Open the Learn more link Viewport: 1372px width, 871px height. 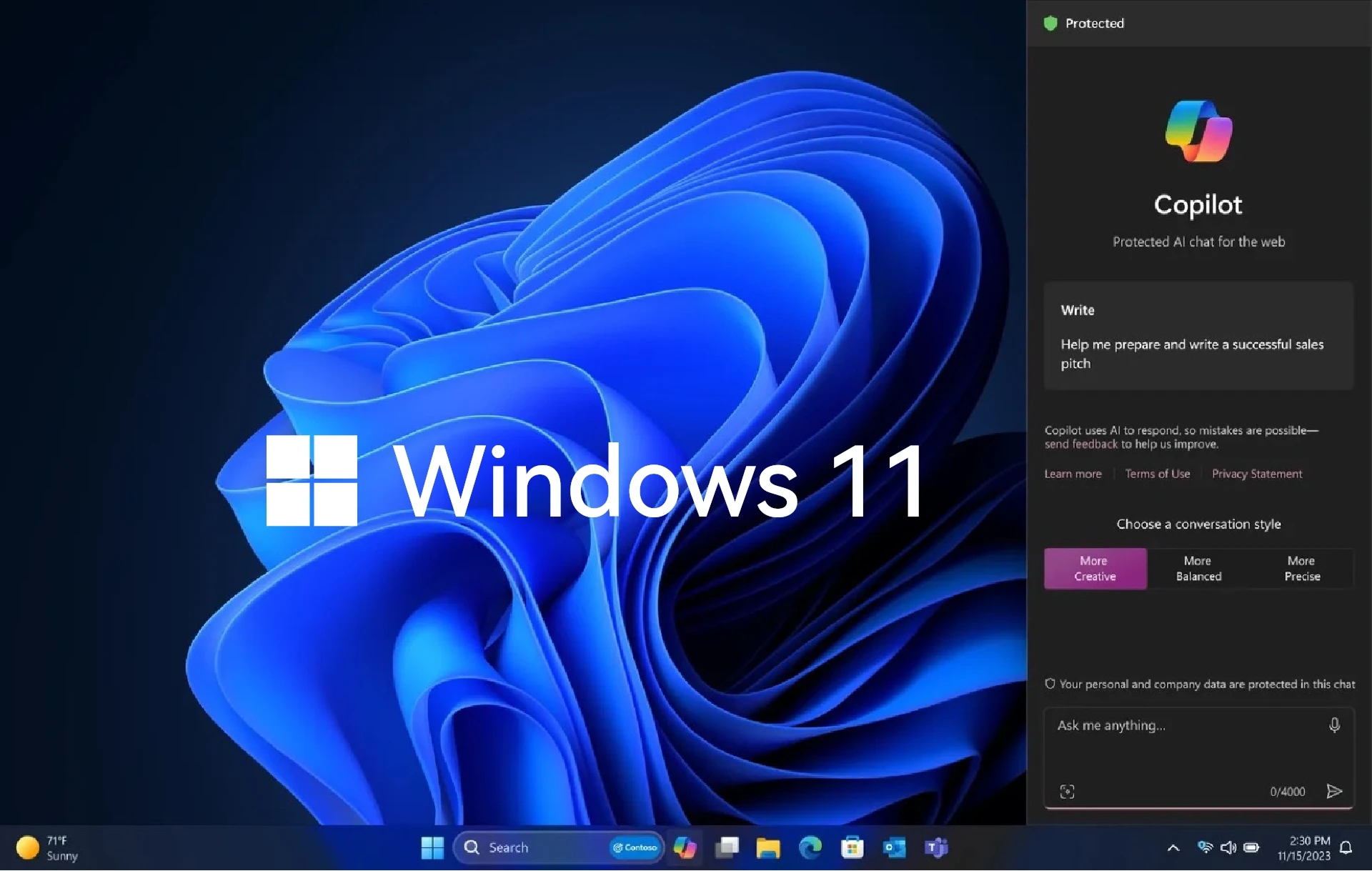(1073, 474)
